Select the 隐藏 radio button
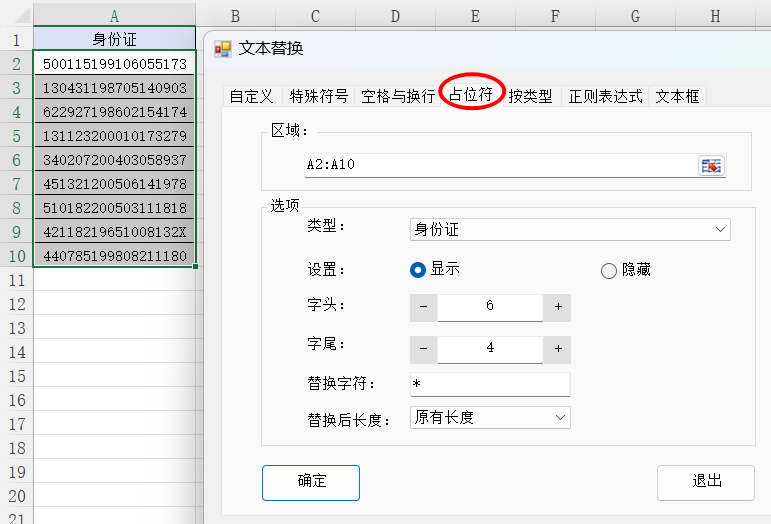The width and height of the screenshot is (771, 524). click(x=608, y=271)
